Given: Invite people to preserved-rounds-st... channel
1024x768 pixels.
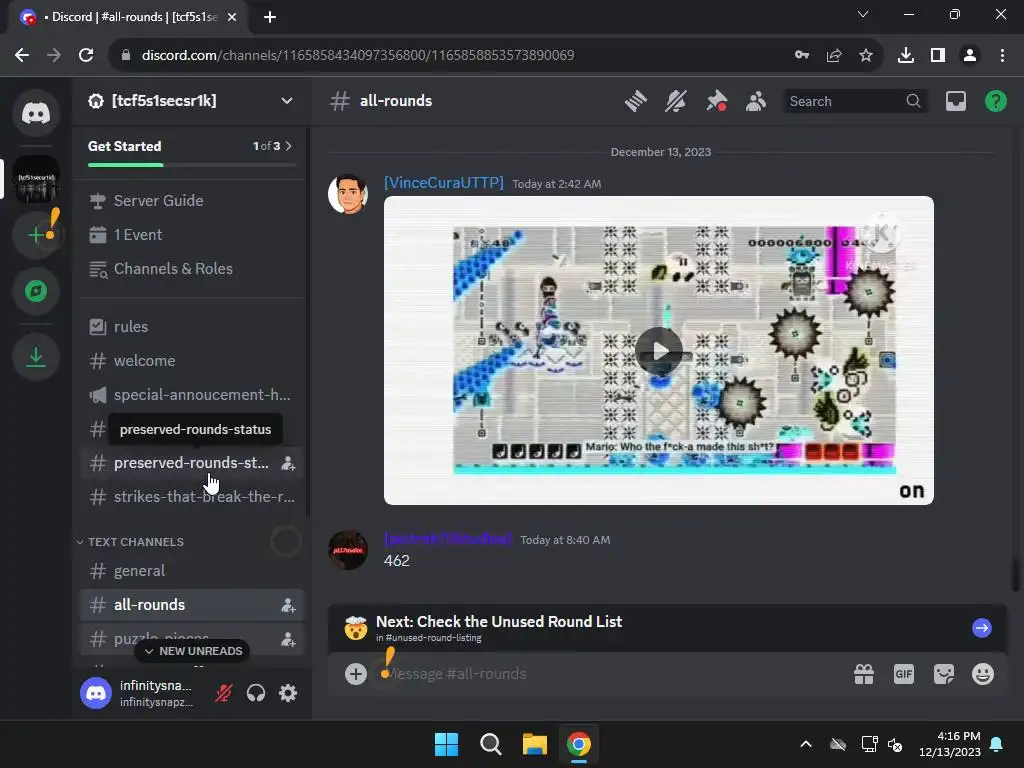Looking at the screenshot, I should click(x=288, y=464).
